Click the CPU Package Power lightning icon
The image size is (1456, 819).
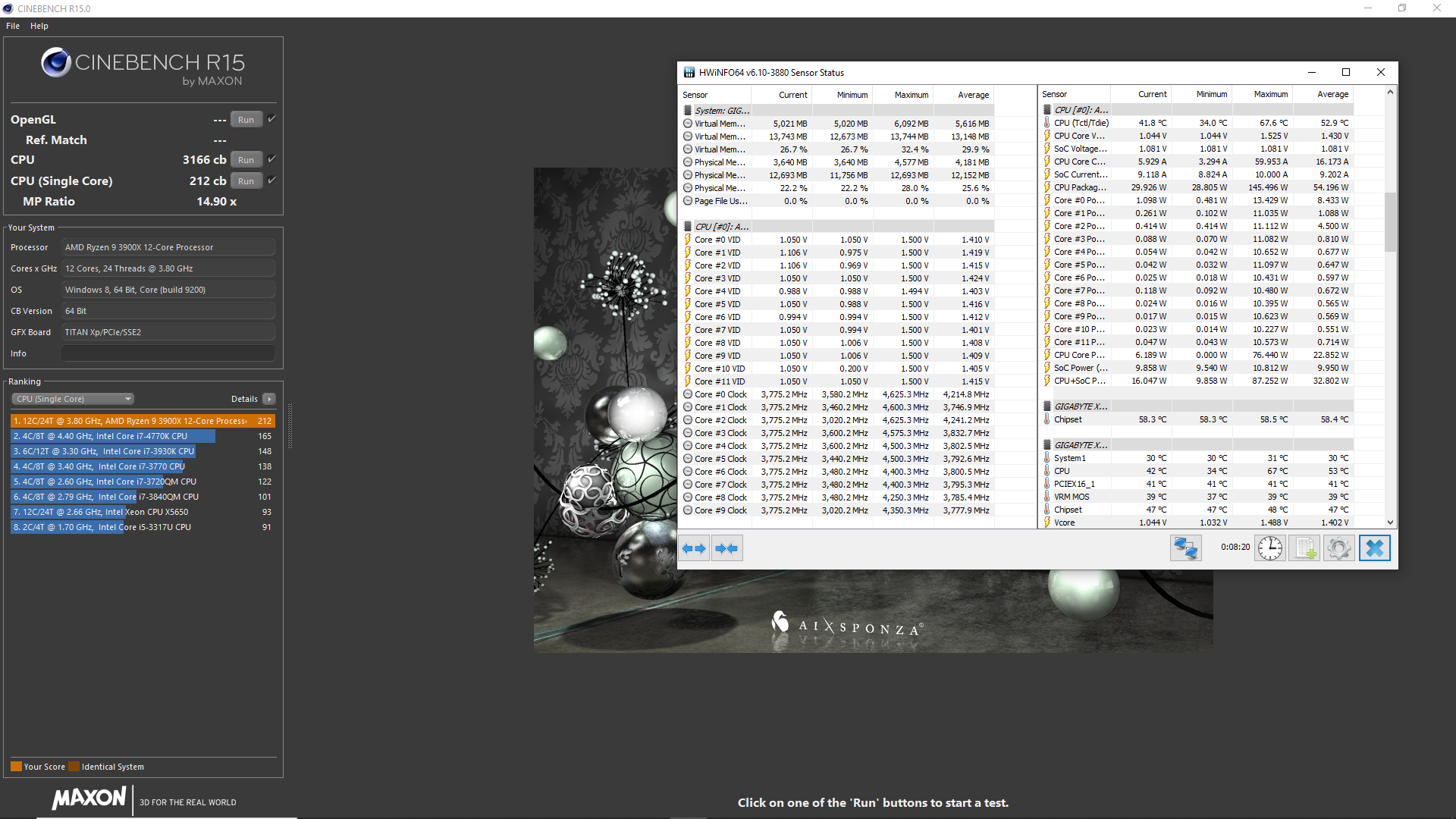1047,187
